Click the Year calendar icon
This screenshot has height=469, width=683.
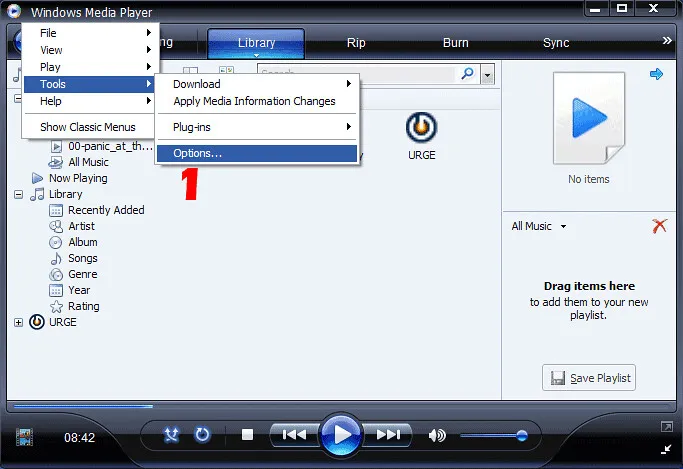point(56,290)
